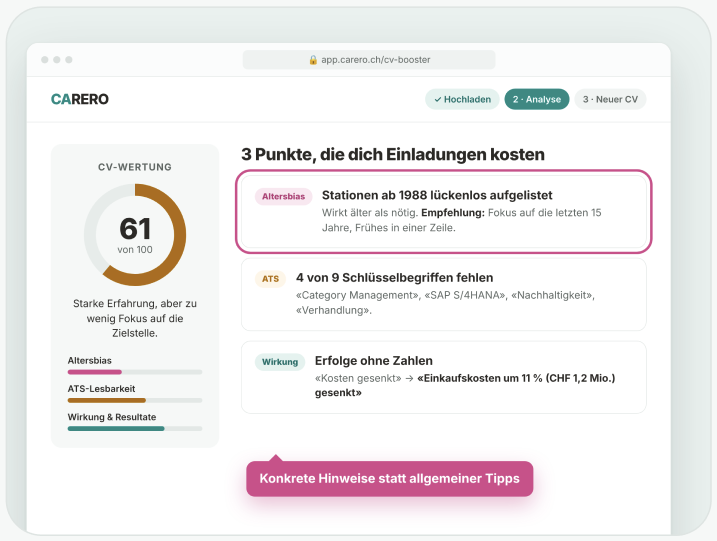The image size is (717, 541).
Task: Click the checkmark on the Hochladen pill
Action: [438, 99]
